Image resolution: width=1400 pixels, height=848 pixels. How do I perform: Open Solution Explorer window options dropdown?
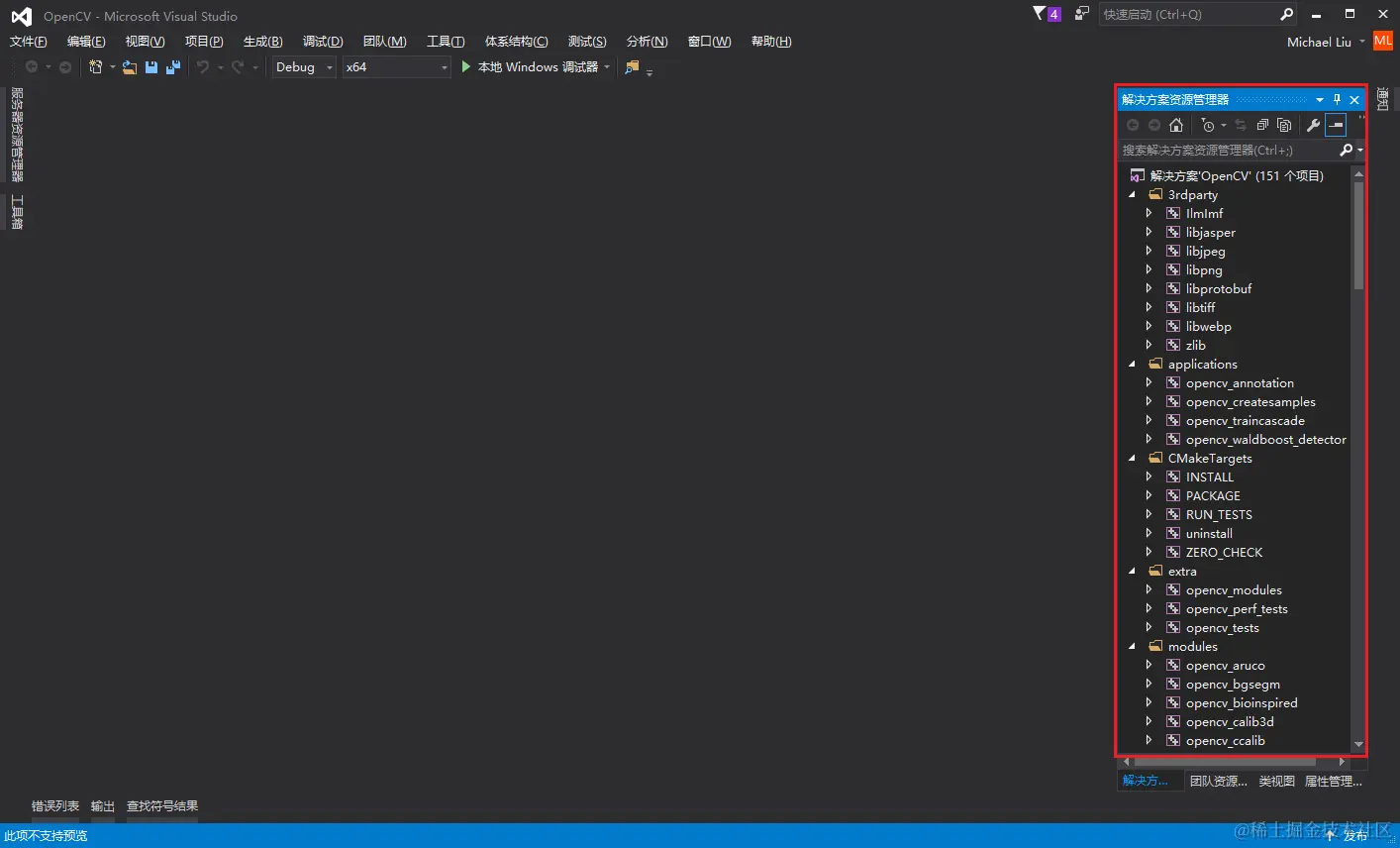click(x=1319, y=99)
